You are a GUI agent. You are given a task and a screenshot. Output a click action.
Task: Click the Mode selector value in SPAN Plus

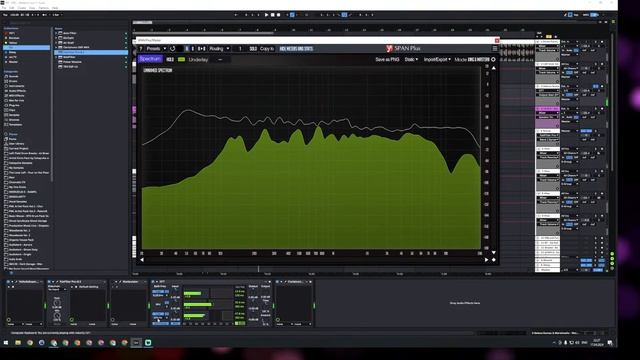click(x=478, y=60)
